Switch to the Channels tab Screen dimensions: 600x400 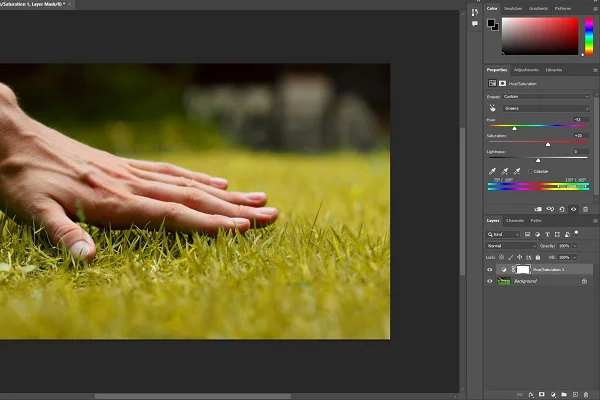pos(515,220)
